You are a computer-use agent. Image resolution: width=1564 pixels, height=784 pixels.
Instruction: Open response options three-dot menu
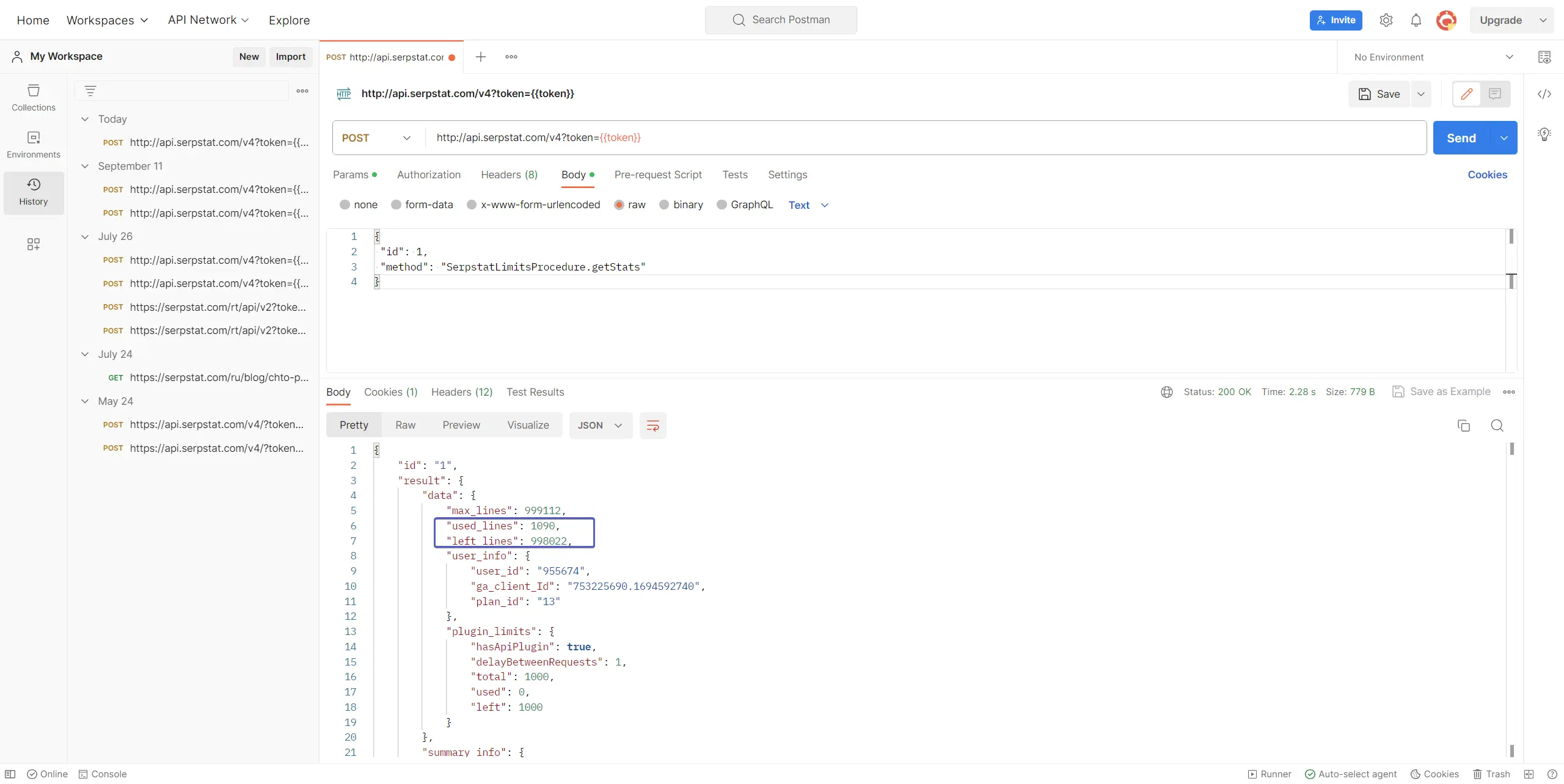1509,392
